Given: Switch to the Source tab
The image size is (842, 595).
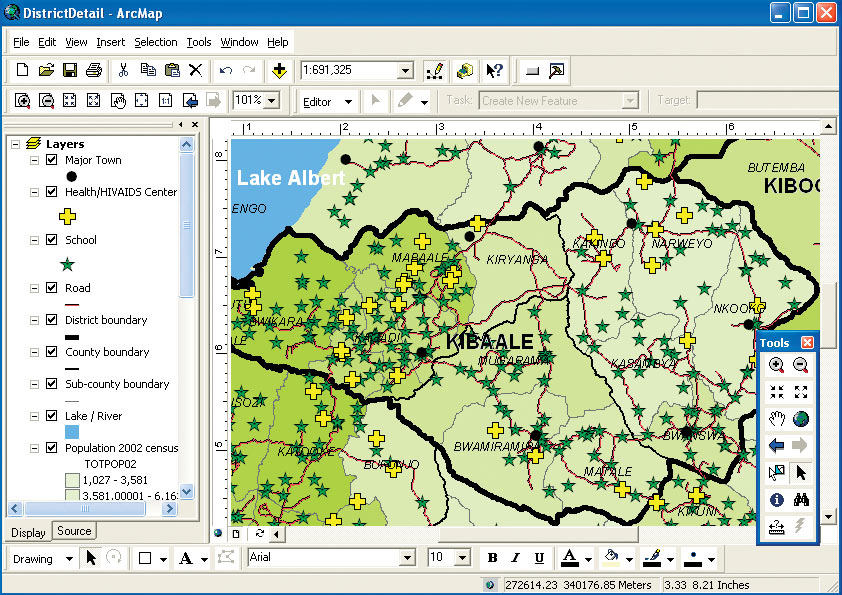Looking at the screenshot, I should (74, 531).
